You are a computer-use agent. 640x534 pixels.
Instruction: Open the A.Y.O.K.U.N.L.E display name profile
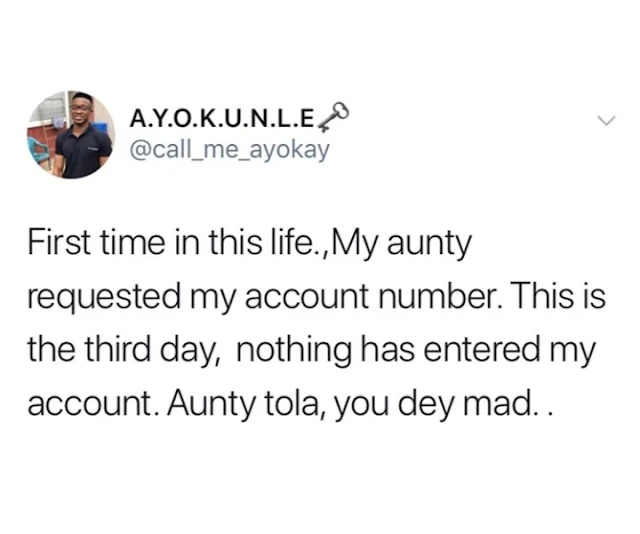[222, 119]
